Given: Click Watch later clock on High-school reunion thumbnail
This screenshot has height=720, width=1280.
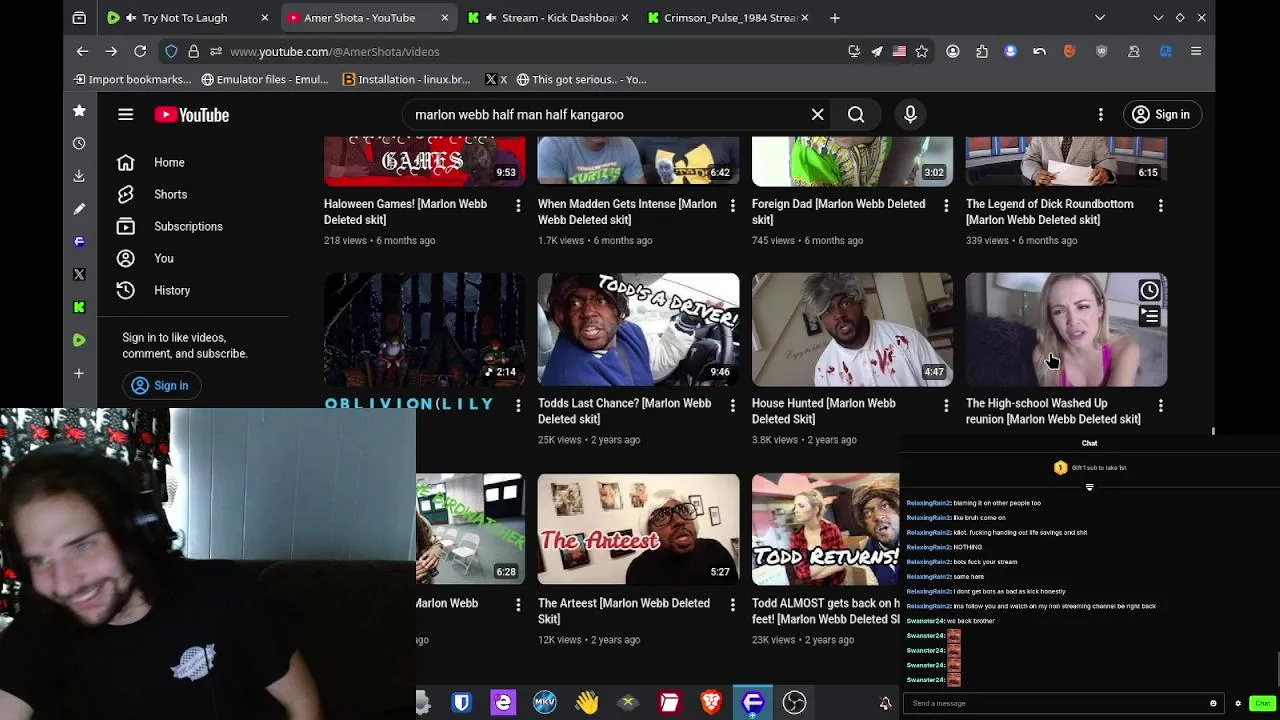Looking at the screenshot, I should pos(1149,291).
